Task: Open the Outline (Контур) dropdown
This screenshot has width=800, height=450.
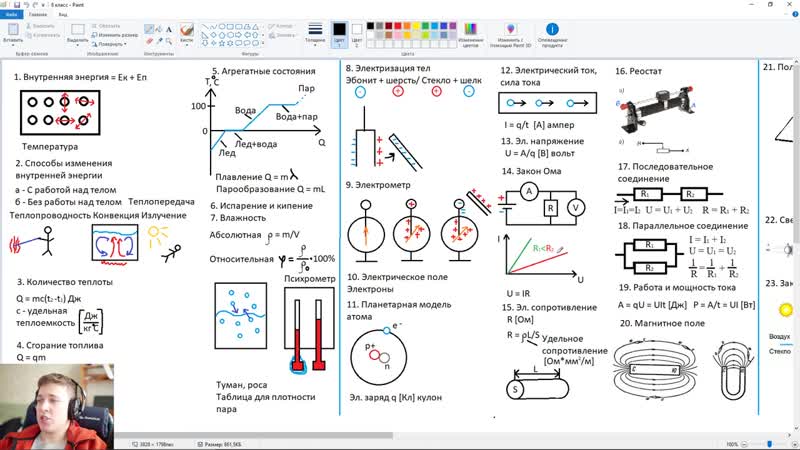Action: pos(281,26)
